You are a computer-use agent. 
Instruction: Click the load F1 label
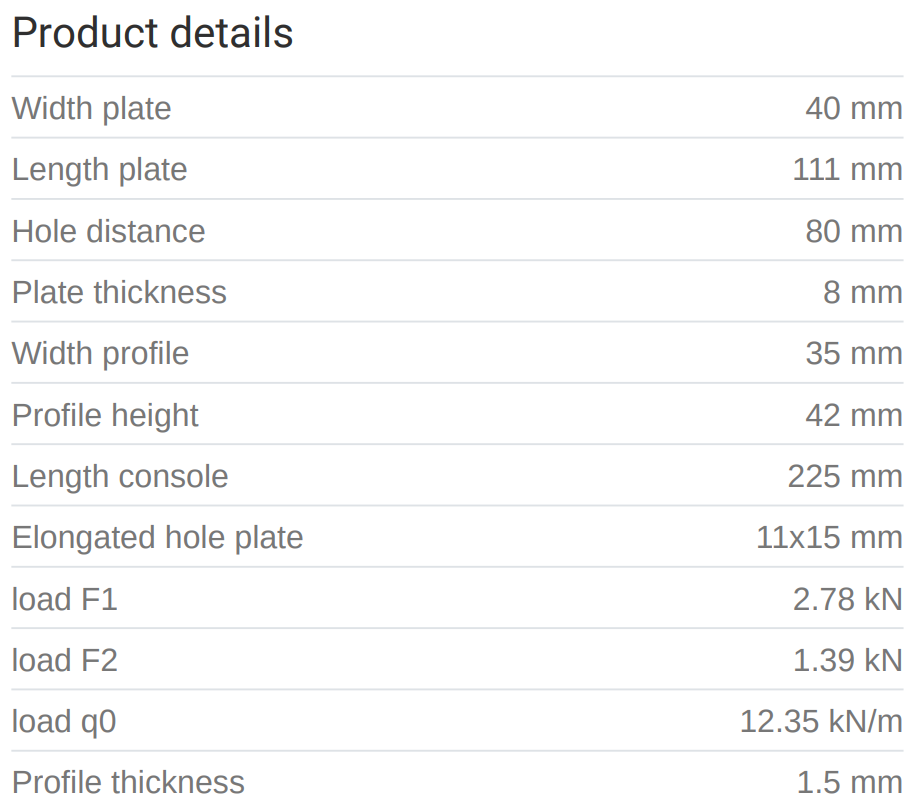coord(64,599)
